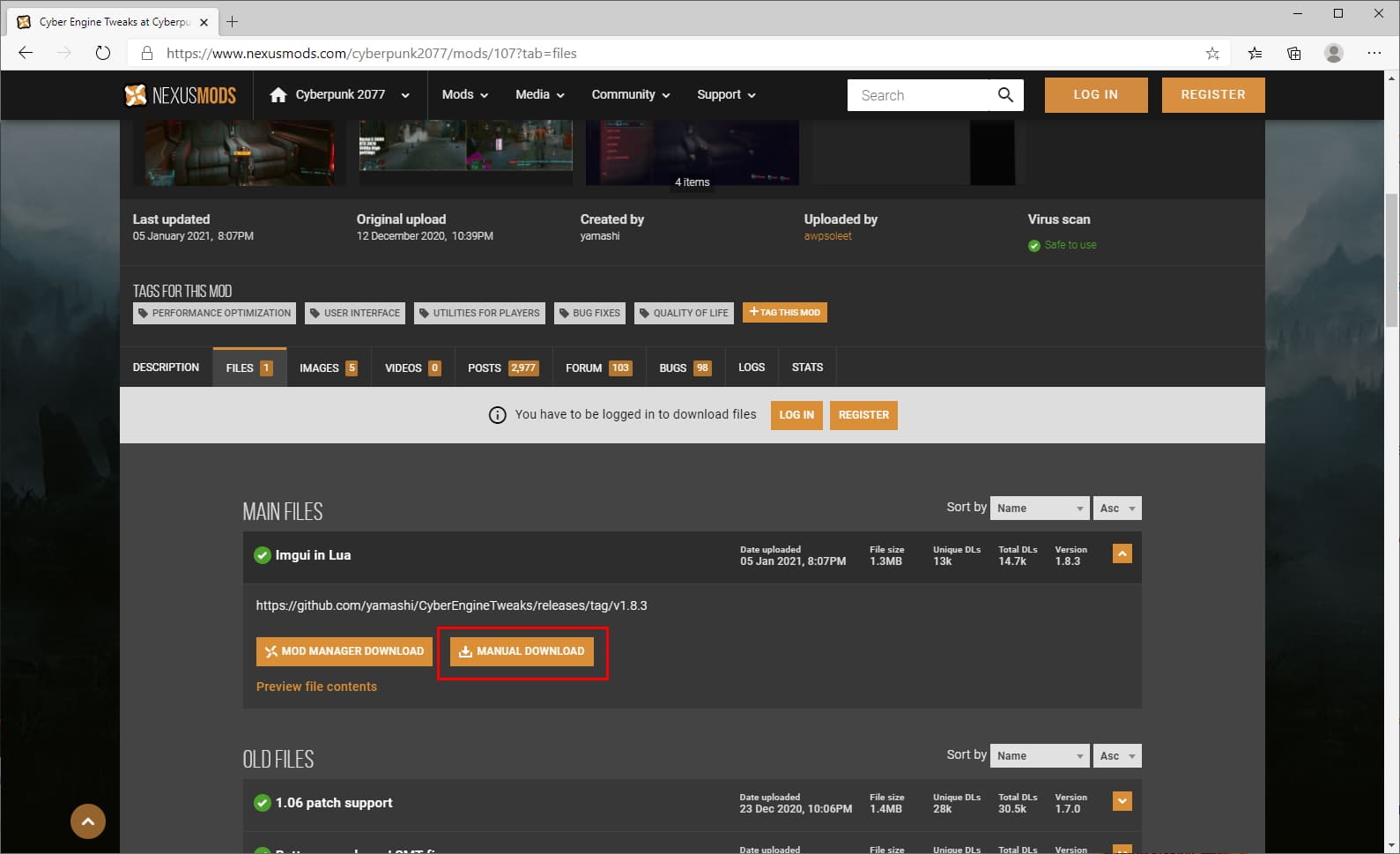Open the Cyberpunk 2077 game dropdown

341,95
